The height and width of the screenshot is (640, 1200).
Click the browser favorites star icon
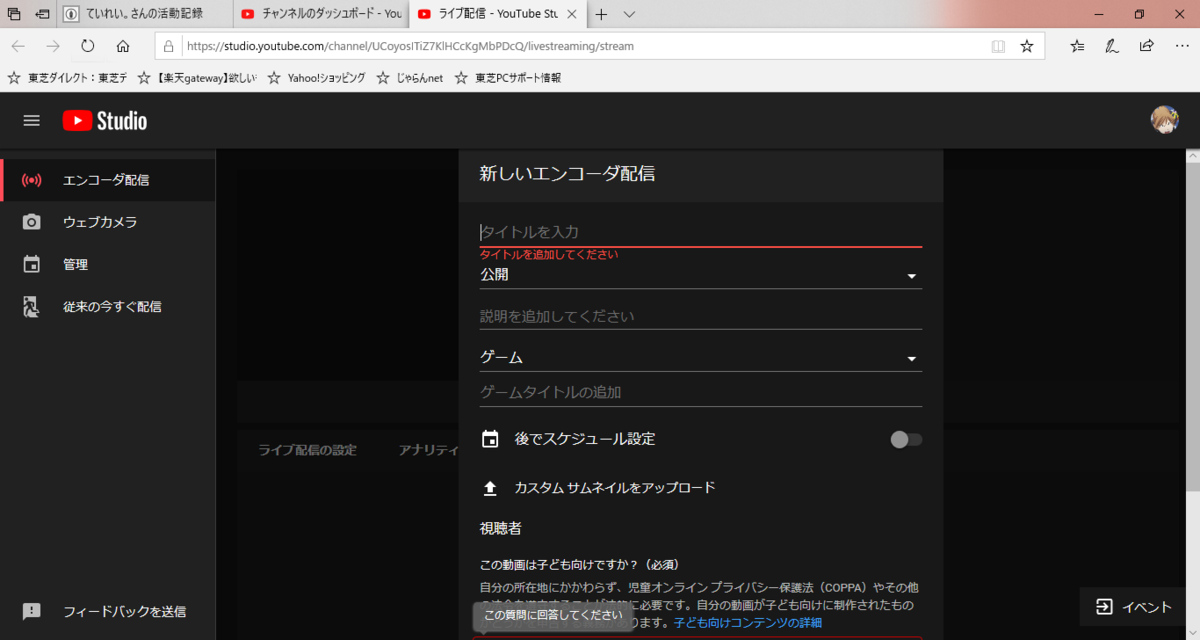coord(1027,45)
